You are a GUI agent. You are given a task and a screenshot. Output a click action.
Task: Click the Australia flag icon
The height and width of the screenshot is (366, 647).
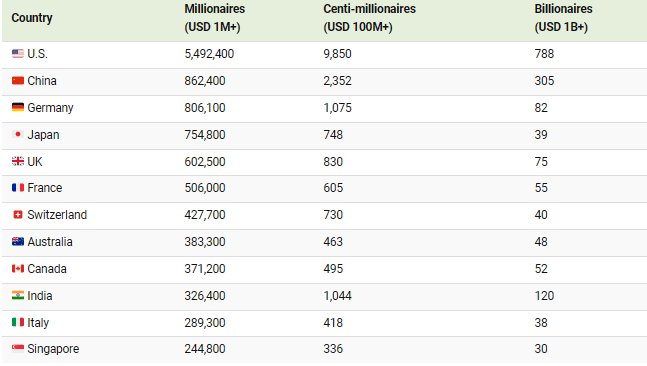pos(18,242)
